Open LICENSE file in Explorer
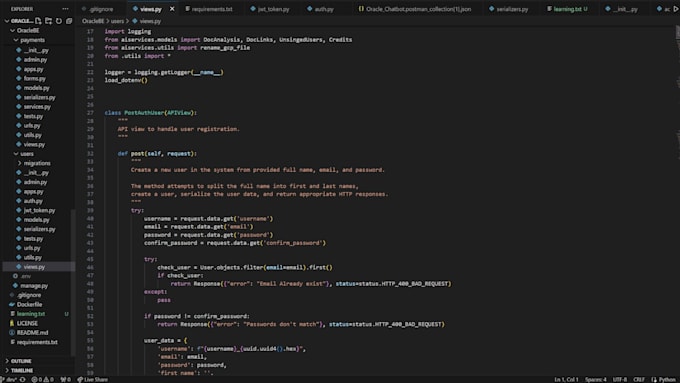Image resolution: width=680 pixels, height=383 pixels. 27,323
